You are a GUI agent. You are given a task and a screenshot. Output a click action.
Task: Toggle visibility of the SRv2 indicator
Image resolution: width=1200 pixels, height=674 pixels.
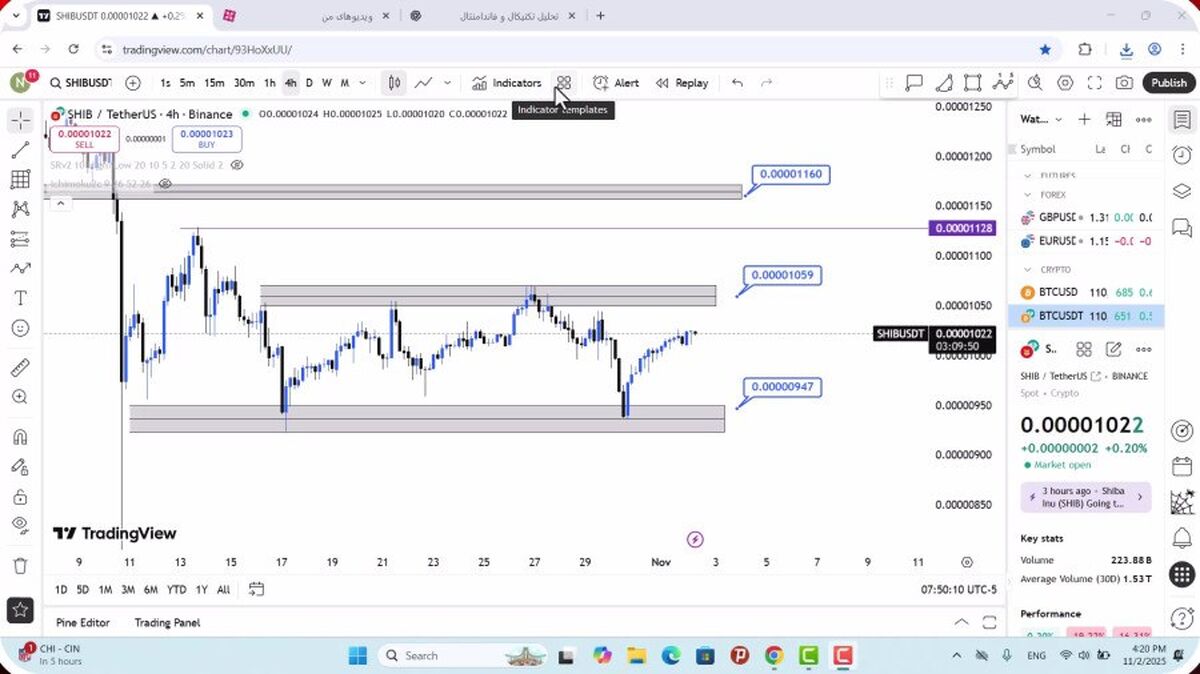[x=237, y=164]
